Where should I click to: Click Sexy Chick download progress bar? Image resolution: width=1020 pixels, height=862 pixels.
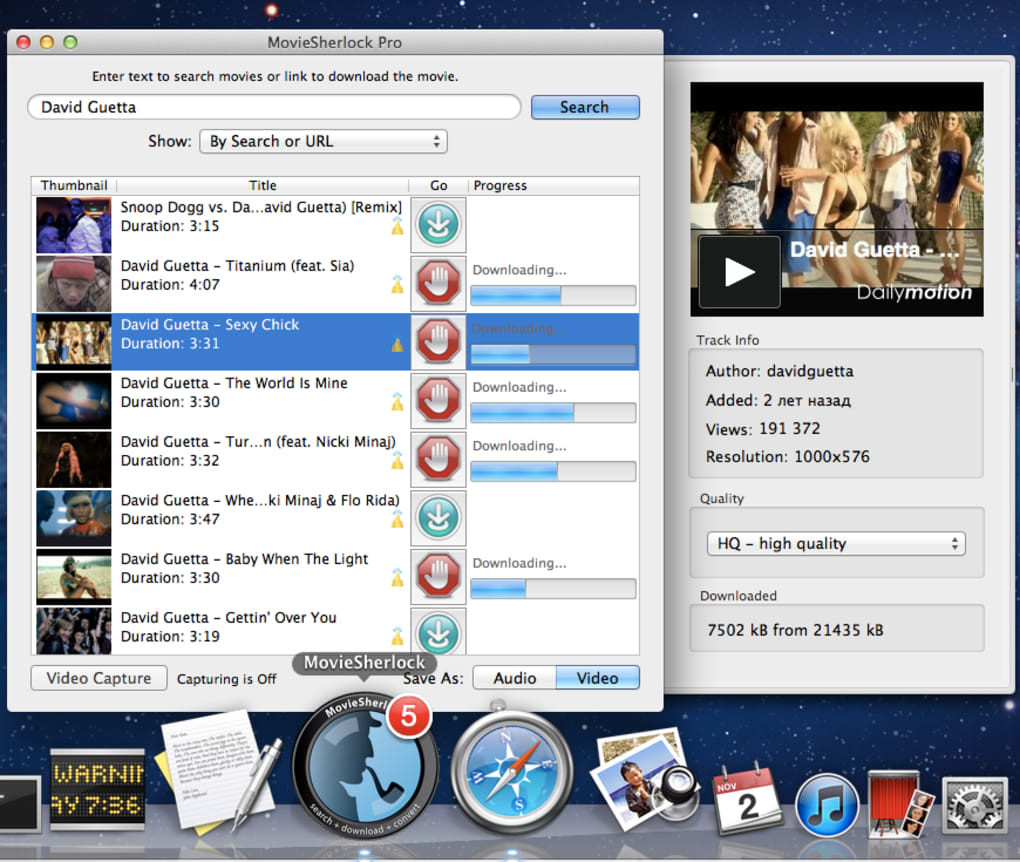tap(553, 355)
